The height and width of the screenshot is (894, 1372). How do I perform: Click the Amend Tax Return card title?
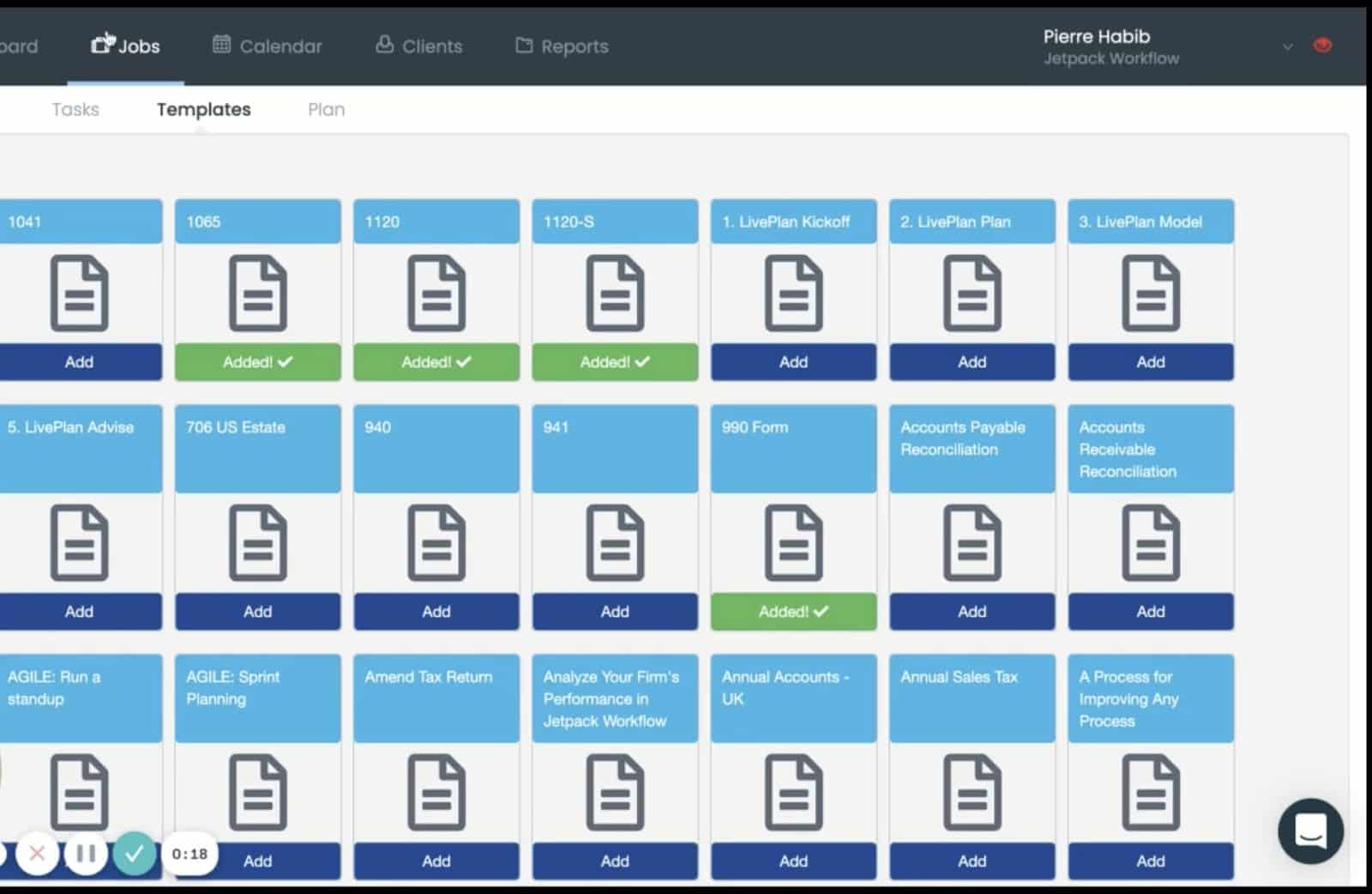429,677
